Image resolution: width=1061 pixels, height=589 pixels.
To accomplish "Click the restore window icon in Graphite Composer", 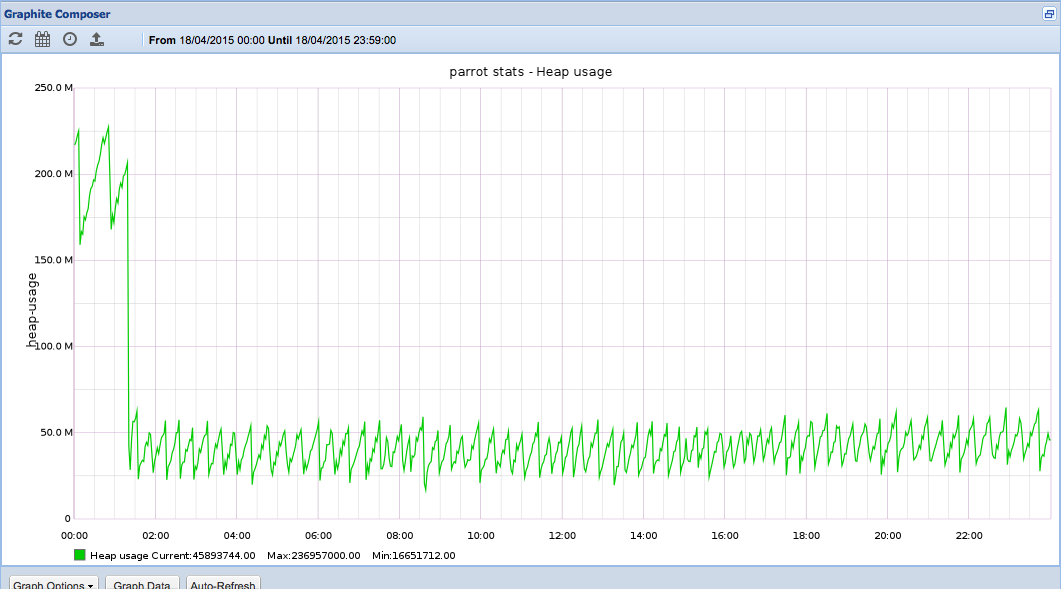I will click(x=1049, y=14).
